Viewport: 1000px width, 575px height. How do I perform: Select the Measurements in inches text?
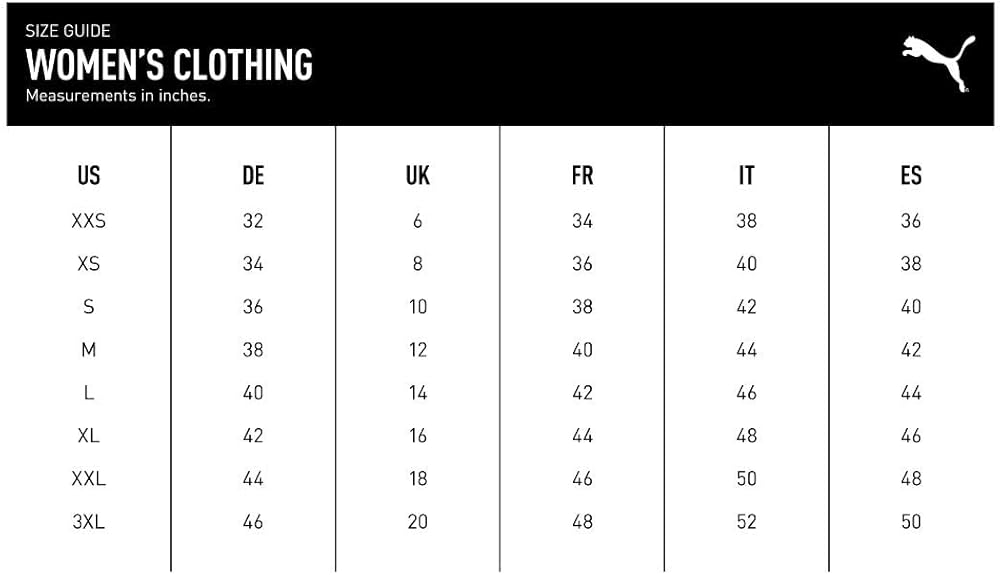(x=118, y=96)
